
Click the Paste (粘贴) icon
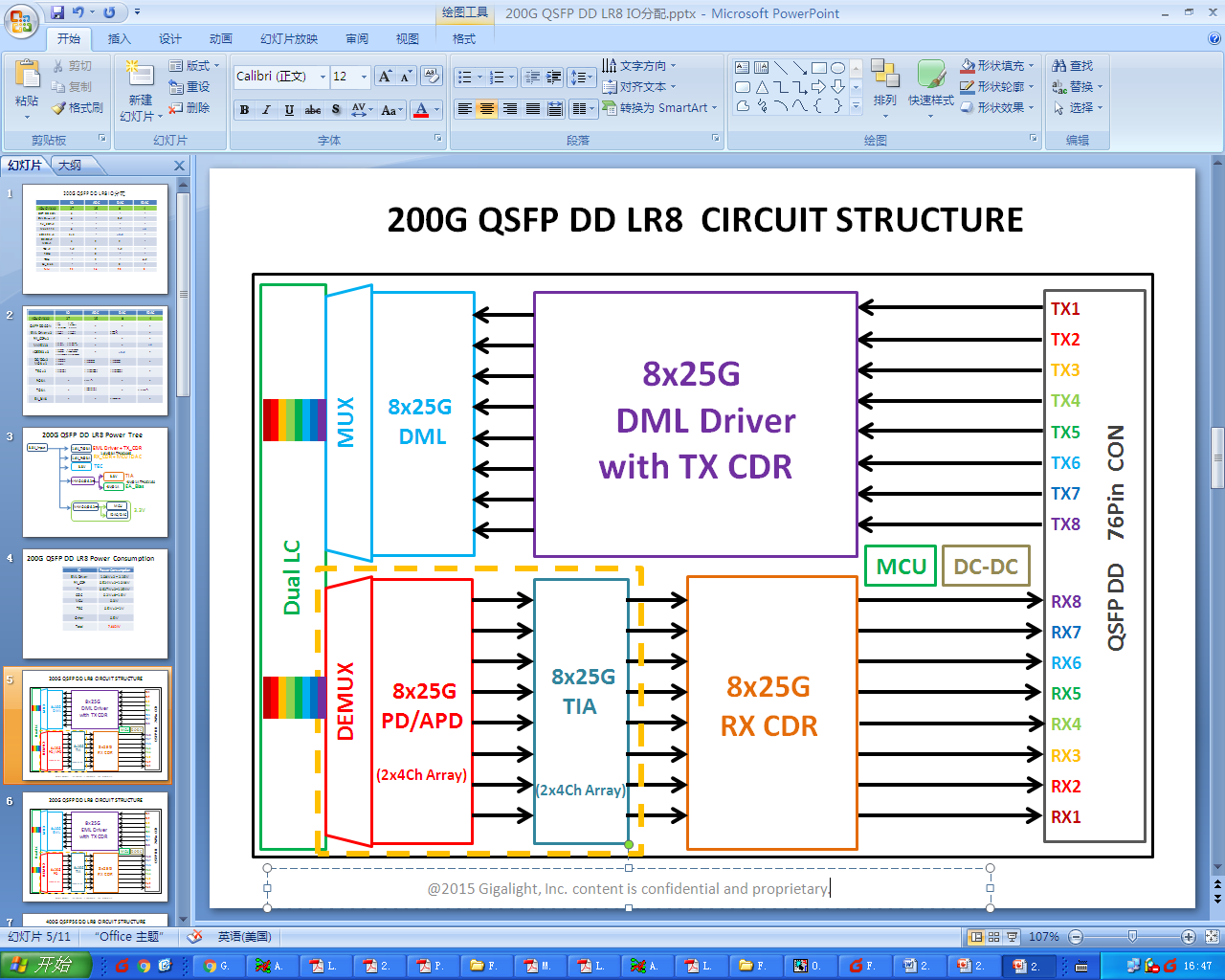tap(27, 75)
